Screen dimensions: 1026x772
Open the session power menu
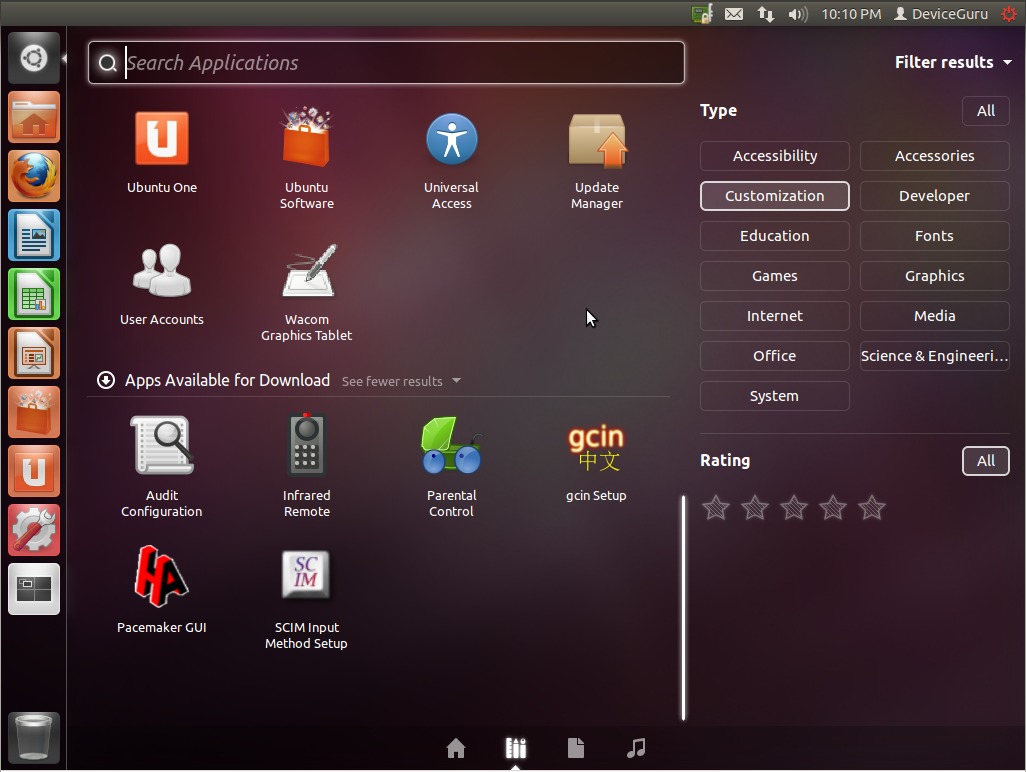click(1008, 14)
